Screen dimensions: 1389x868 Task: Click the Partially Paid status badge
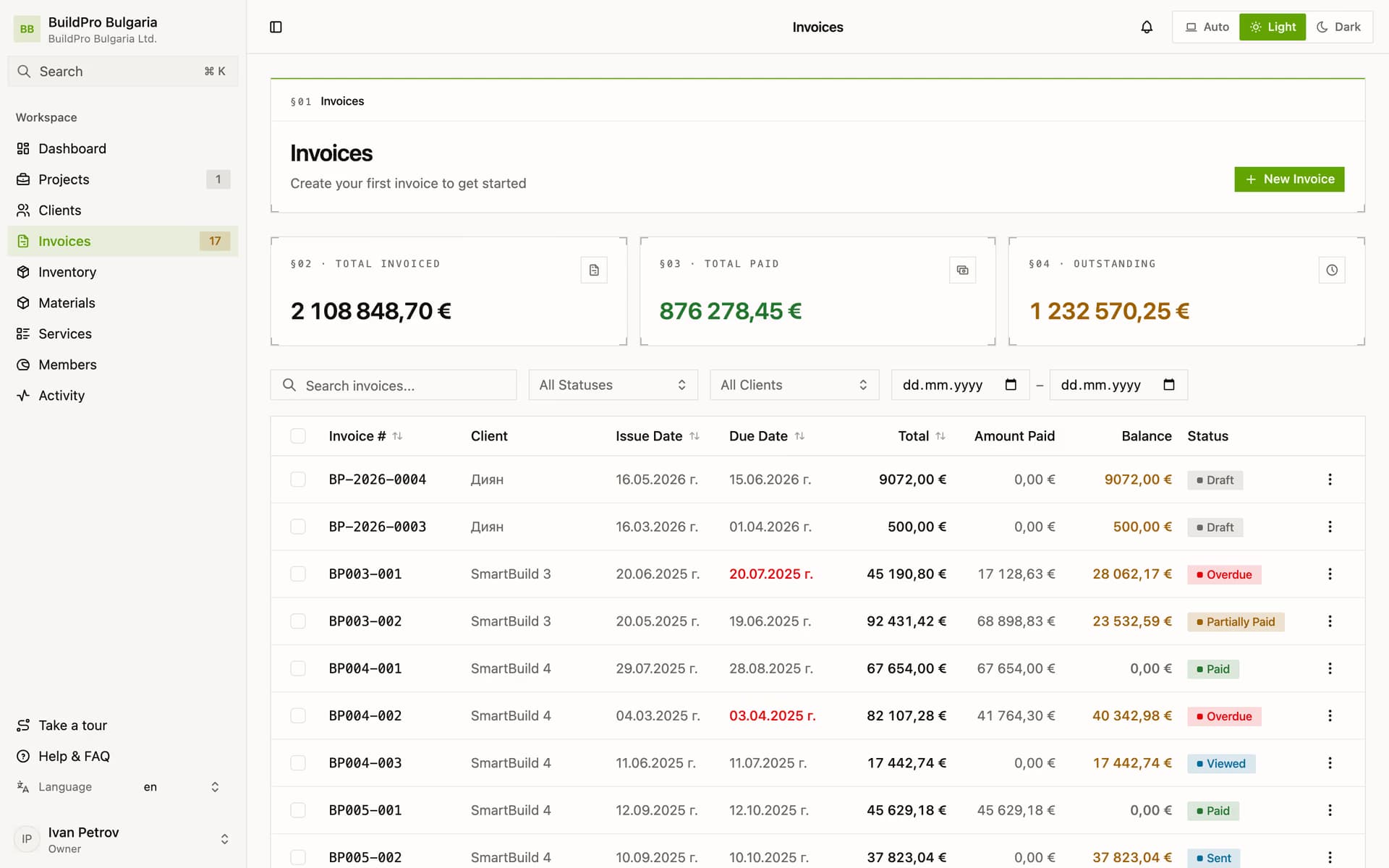1236,622
